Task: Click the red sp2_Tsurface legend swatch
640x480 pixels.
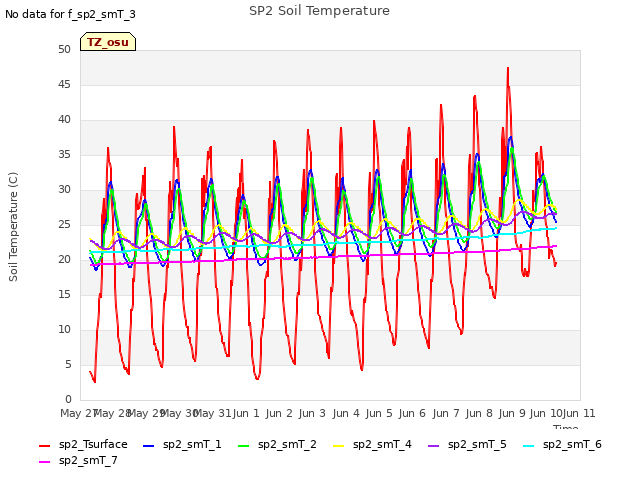Action: pos(44,446)
